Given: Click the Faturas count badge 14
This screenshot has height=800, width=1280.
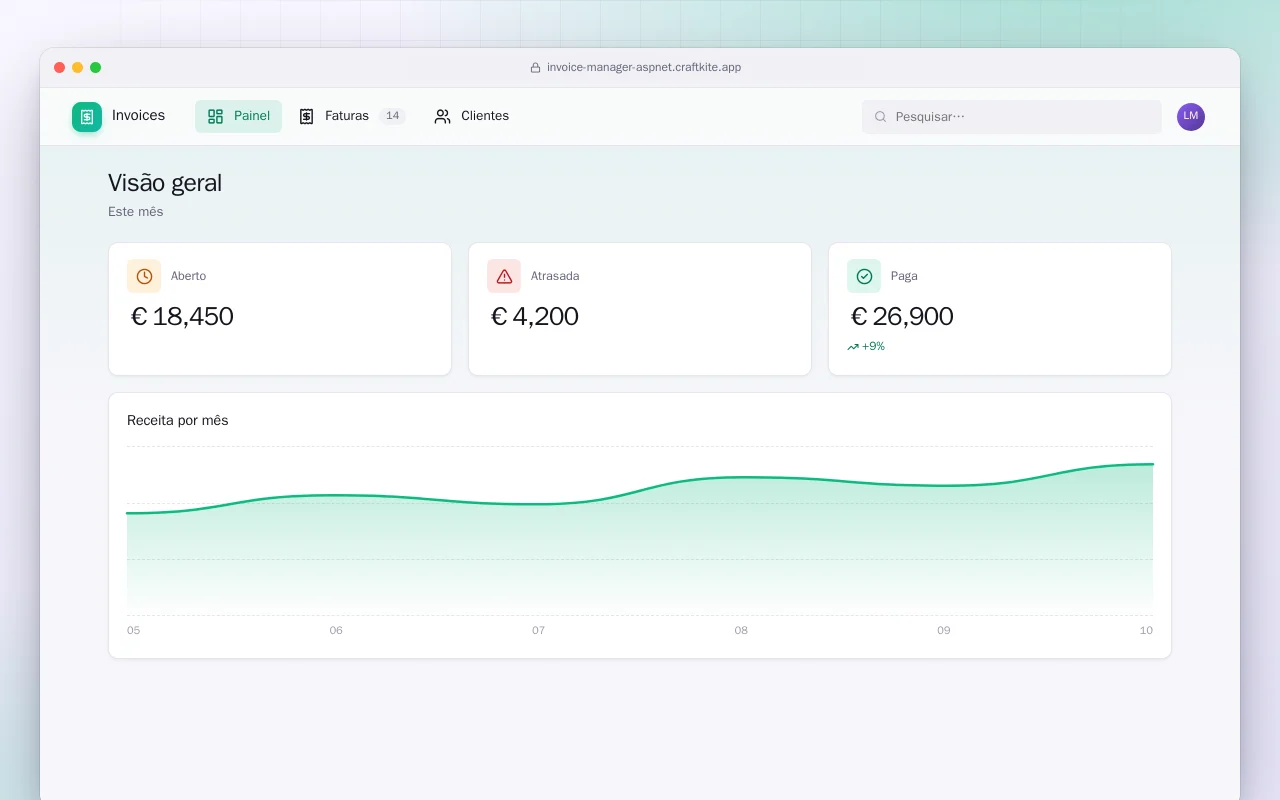Looking at the screenshot, I should click(x=393, y=116).
